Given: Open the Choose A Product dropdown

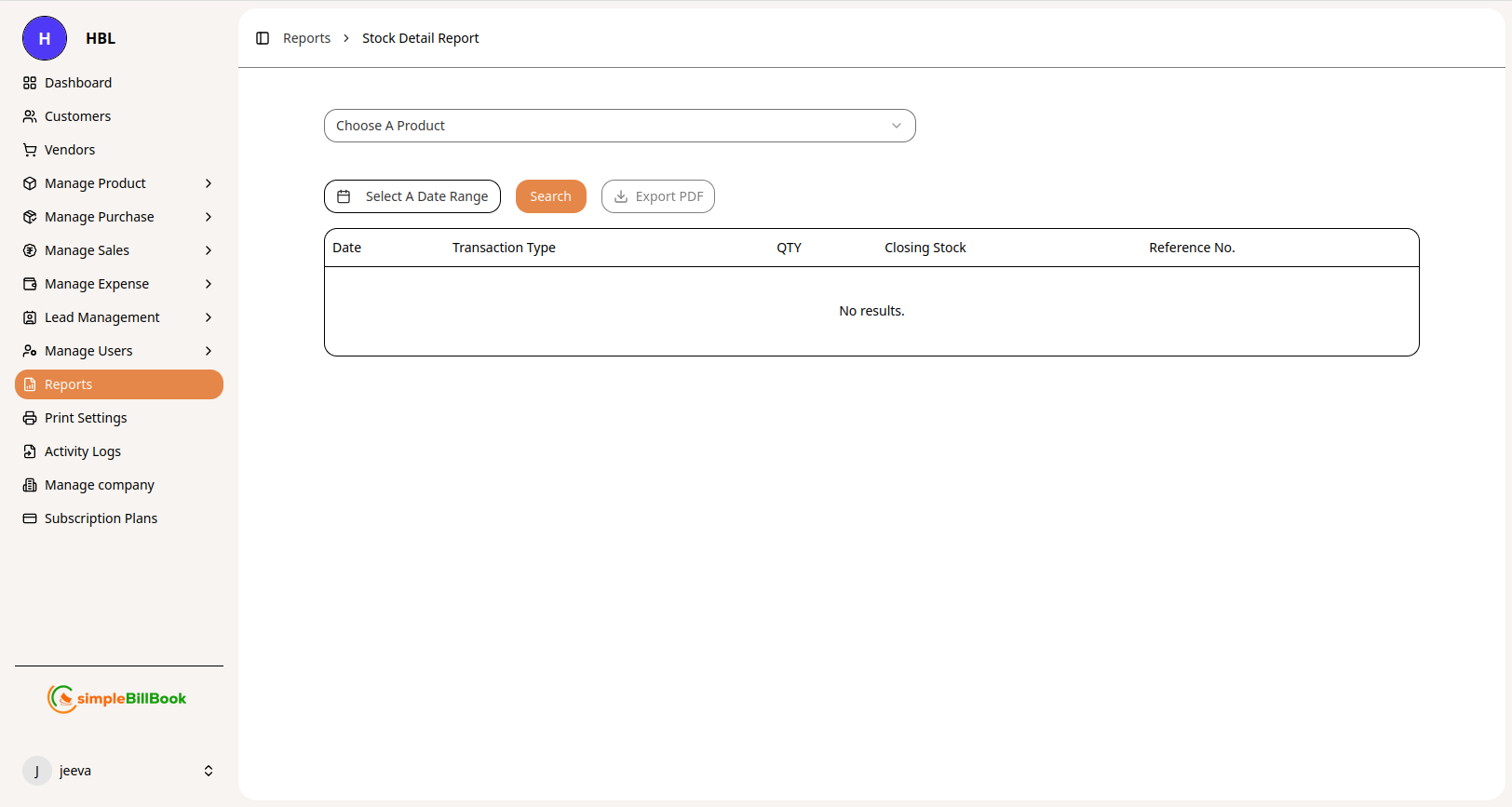Looking at the screenshot, I should coord(619,126).
